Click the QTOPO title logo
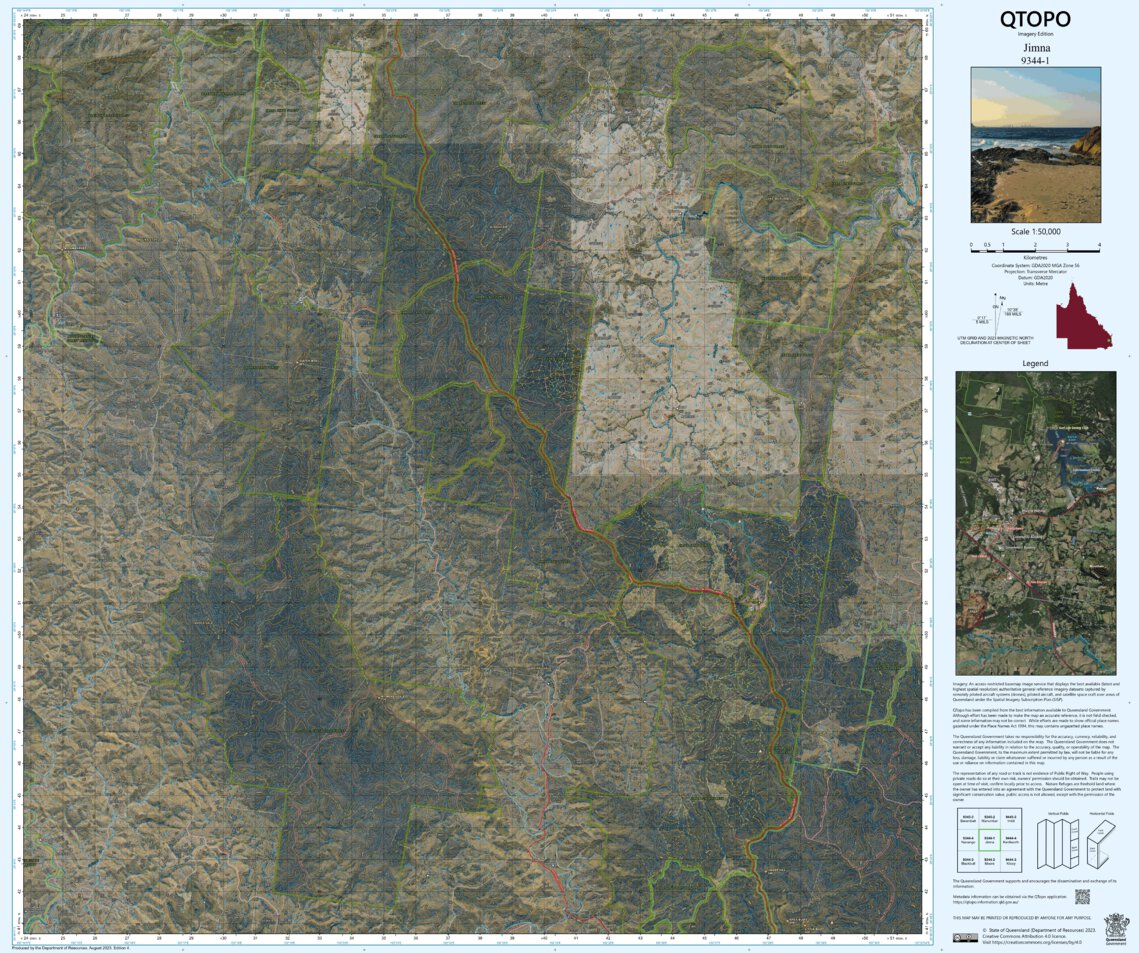 [1034, 18]
